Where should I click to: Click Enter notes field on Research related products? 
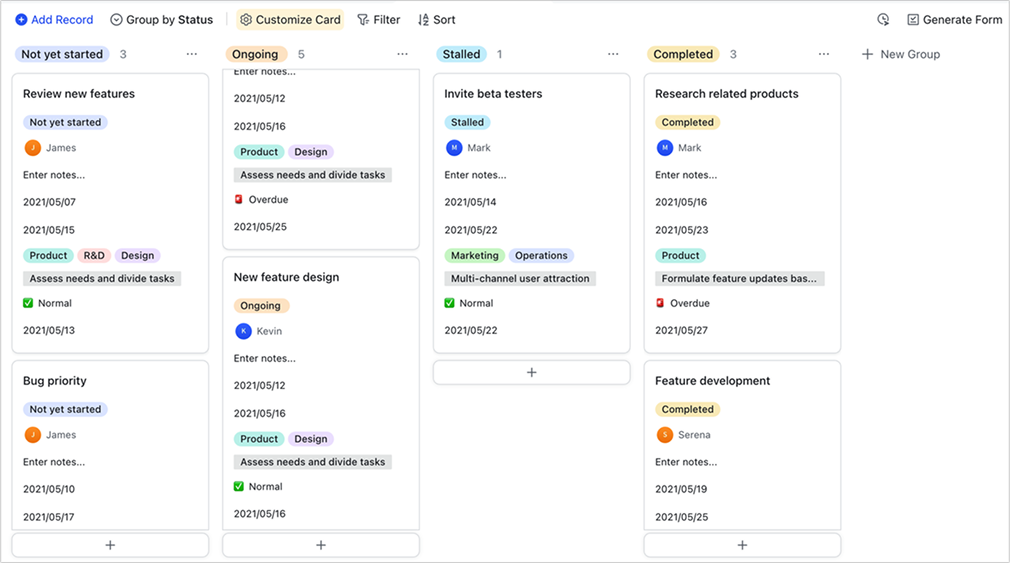686,175
